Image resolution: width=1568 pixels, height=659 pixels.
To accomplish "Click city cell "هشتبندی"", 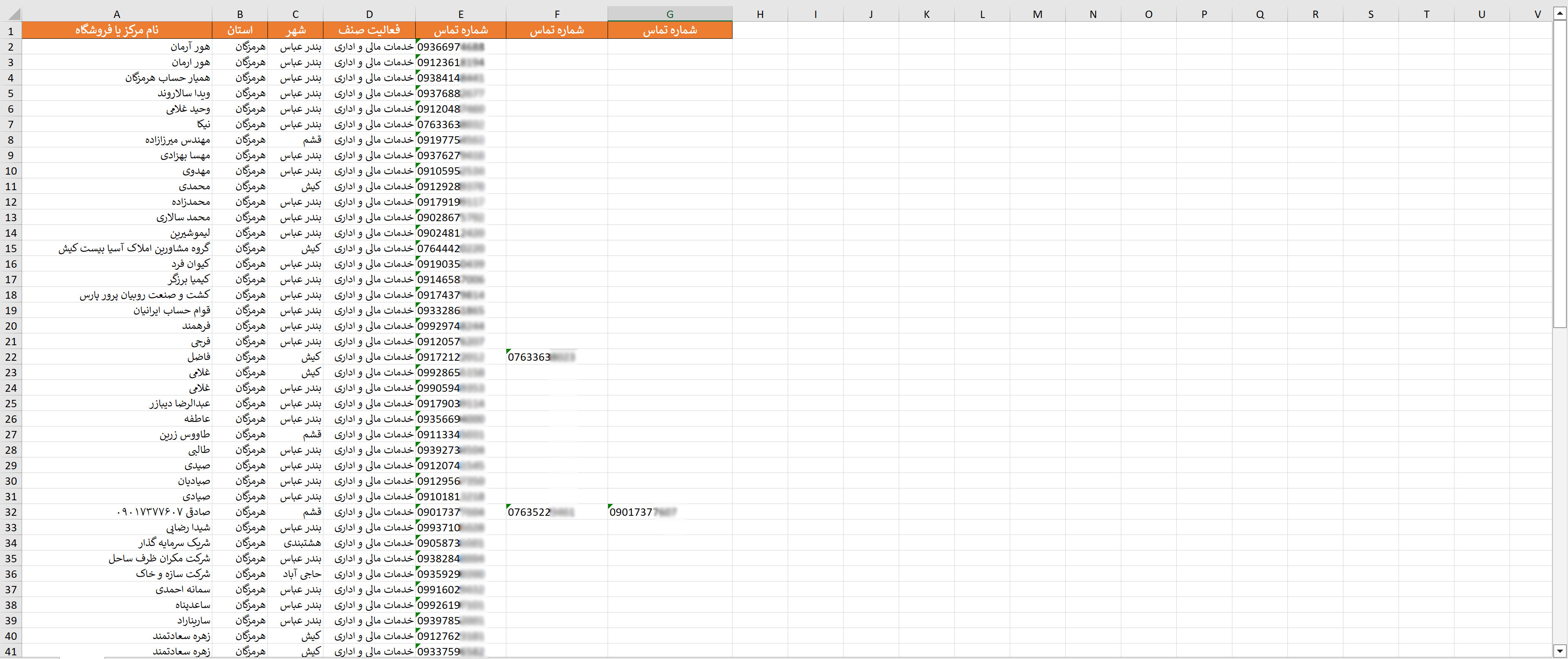I will (295, 544).
